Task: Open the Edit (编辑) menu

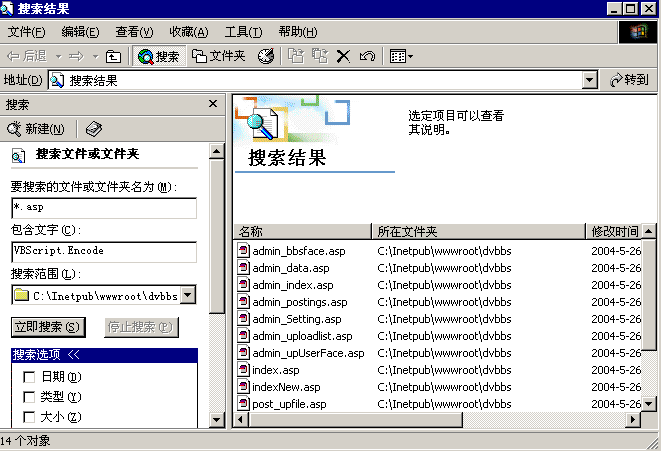Action: coord(80,32)
